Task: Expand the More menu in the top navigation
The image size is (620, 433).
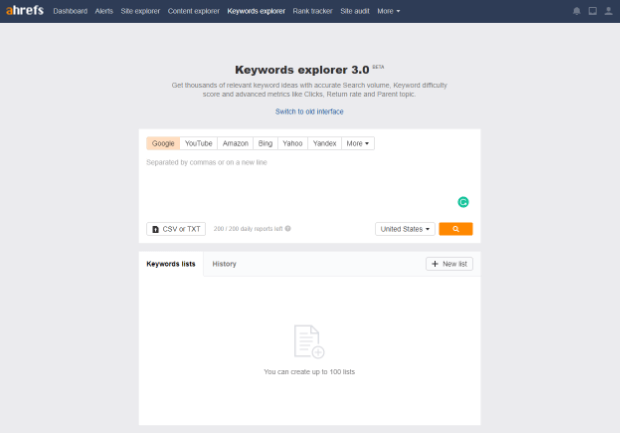Action: click(389, 11)
